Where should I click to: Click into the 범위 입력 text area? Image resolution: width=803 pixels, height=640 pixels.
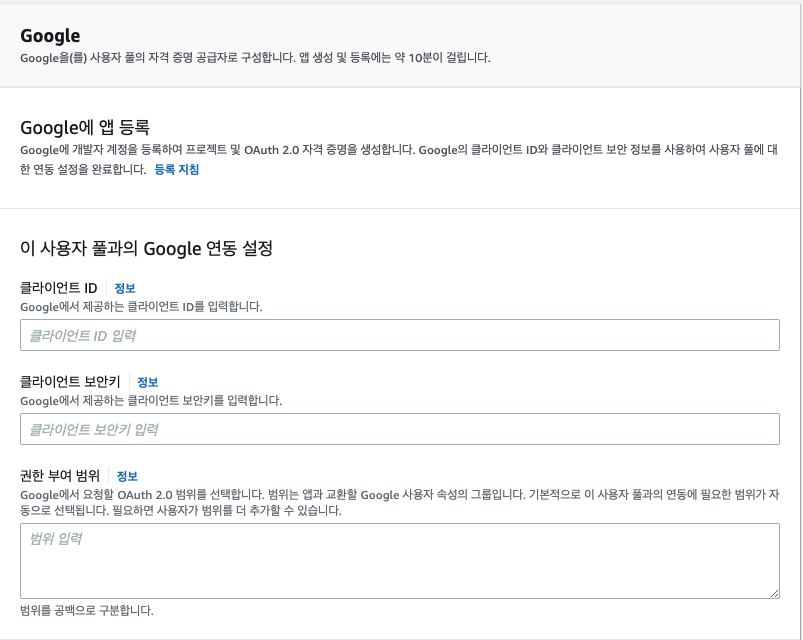(x=400, y=561)
